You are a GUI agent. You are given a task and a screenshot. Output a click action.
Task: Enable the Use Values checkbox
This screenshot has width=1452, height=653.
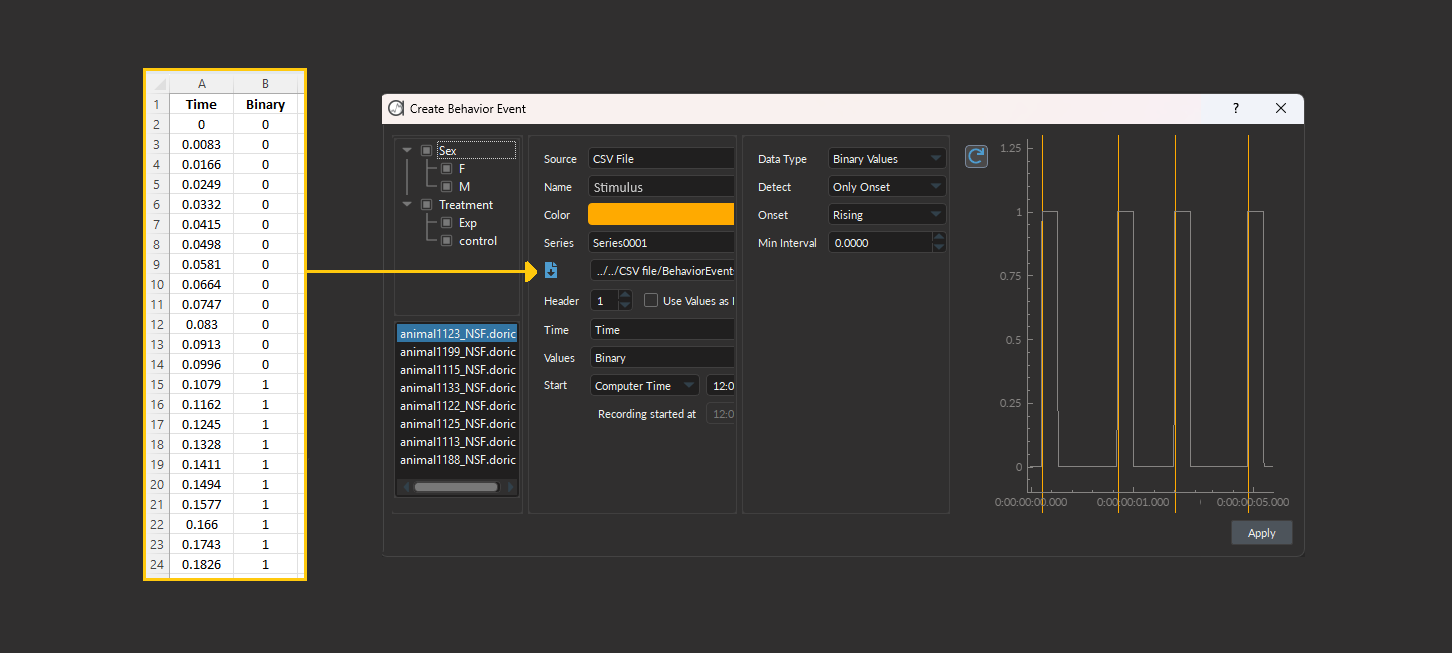651,300
